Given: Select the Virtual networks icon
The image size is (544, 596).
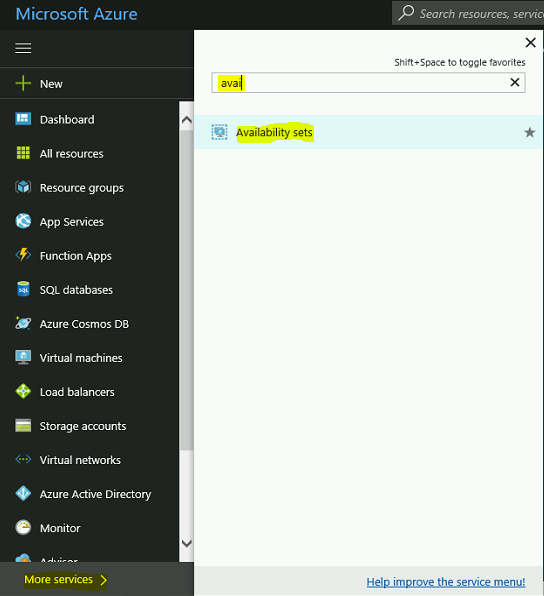Looking at the screenshot, I should (23, 459).
